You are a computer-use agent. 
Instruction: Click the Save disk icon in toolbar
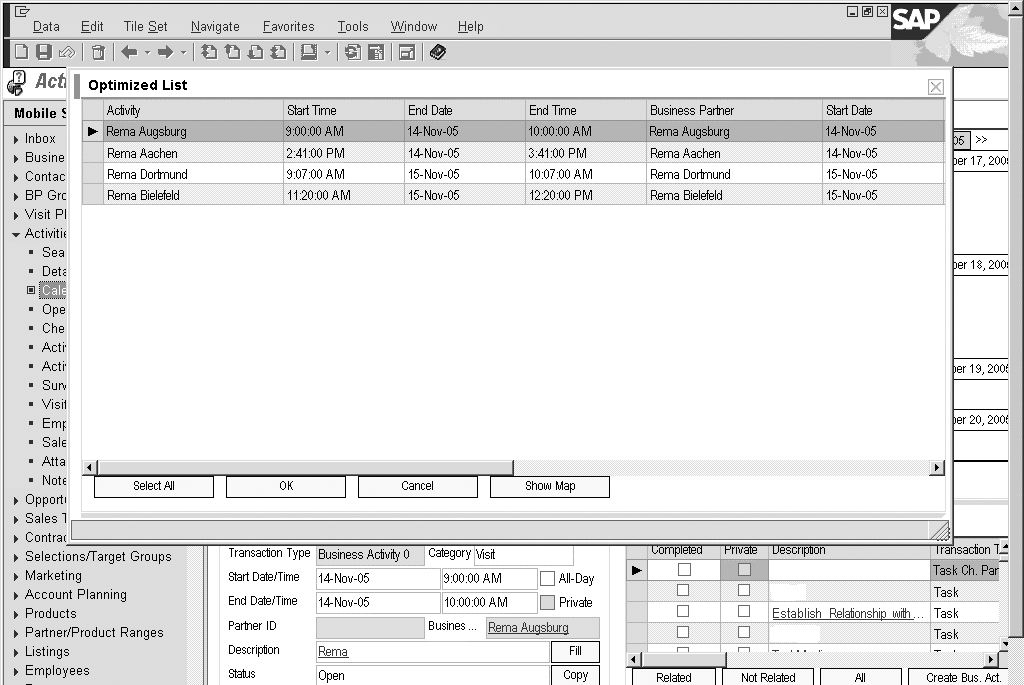point(43,52)
